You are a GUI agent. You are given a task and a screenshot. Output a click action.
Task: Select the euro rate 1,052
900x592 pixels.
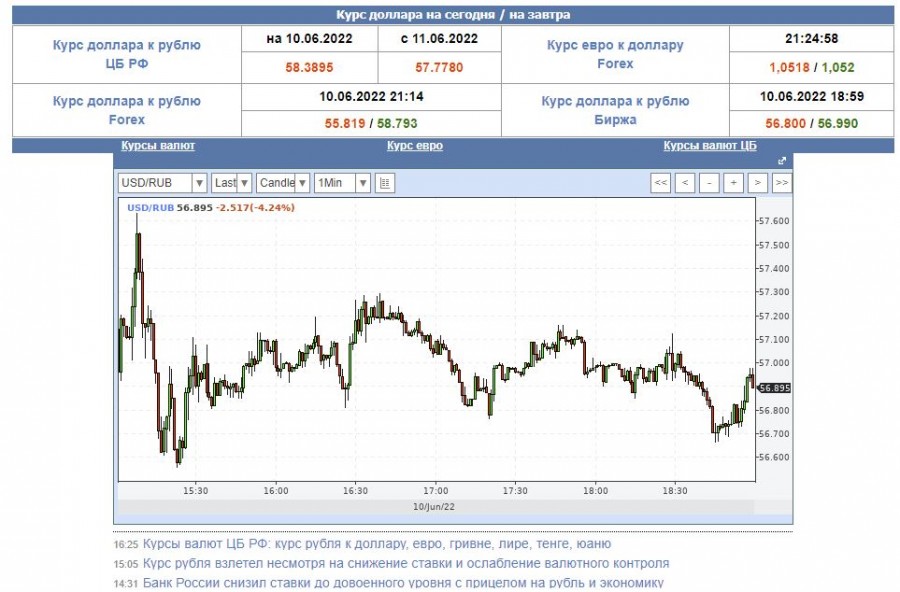pos(838,68)
